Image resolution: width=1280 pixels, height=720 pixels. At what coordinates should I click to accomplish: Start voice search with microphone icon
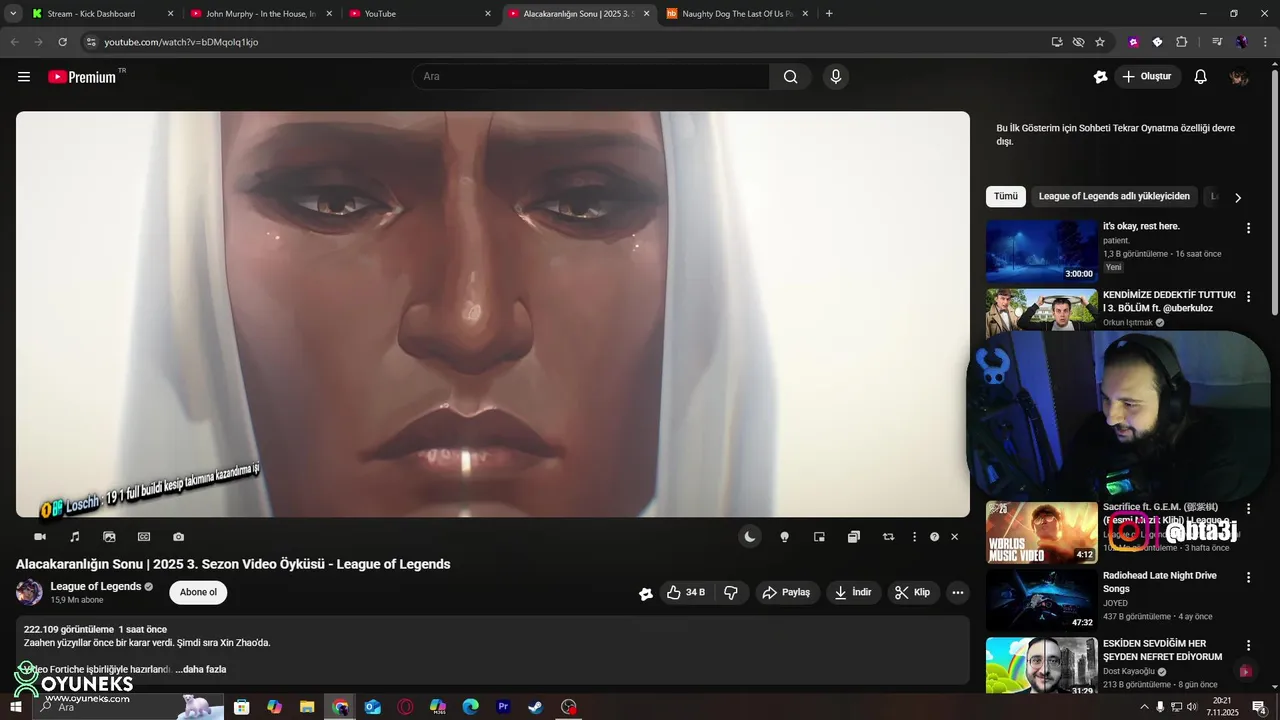point(835,77)
